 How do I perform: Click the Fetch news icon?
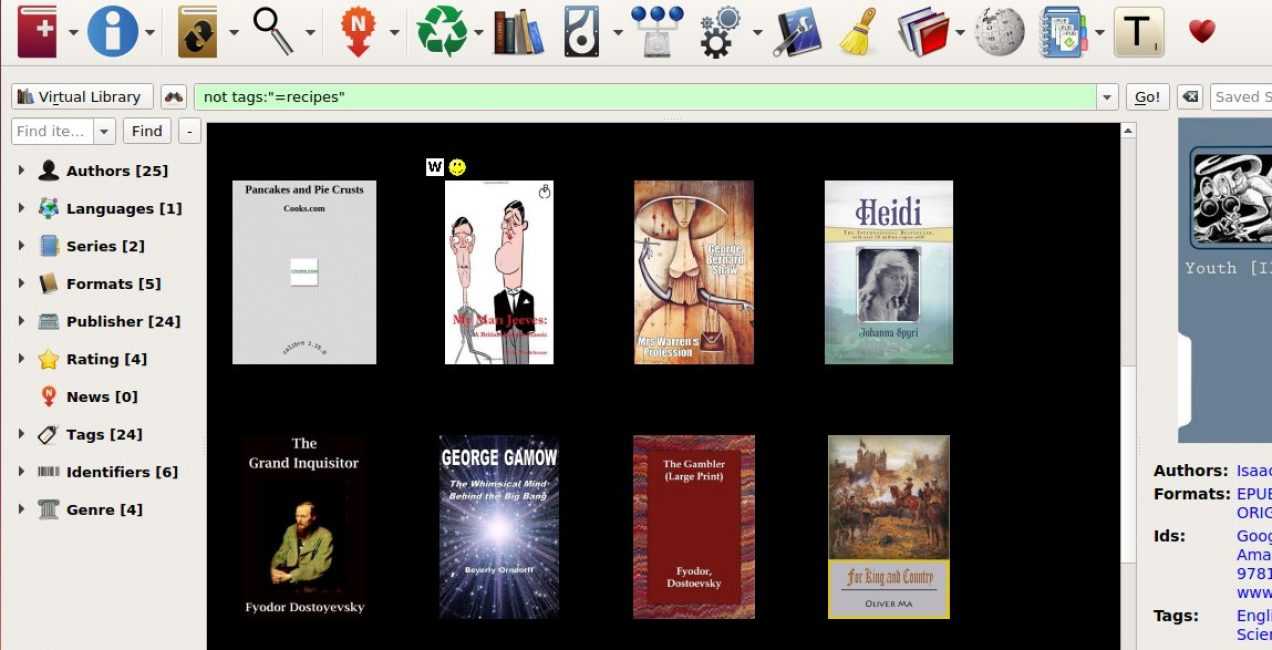(358, 31)
